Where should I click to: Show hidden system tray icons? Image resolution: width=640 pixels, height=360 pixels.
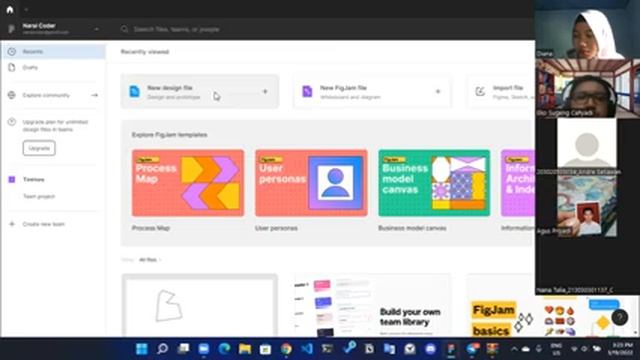(514, 349)
